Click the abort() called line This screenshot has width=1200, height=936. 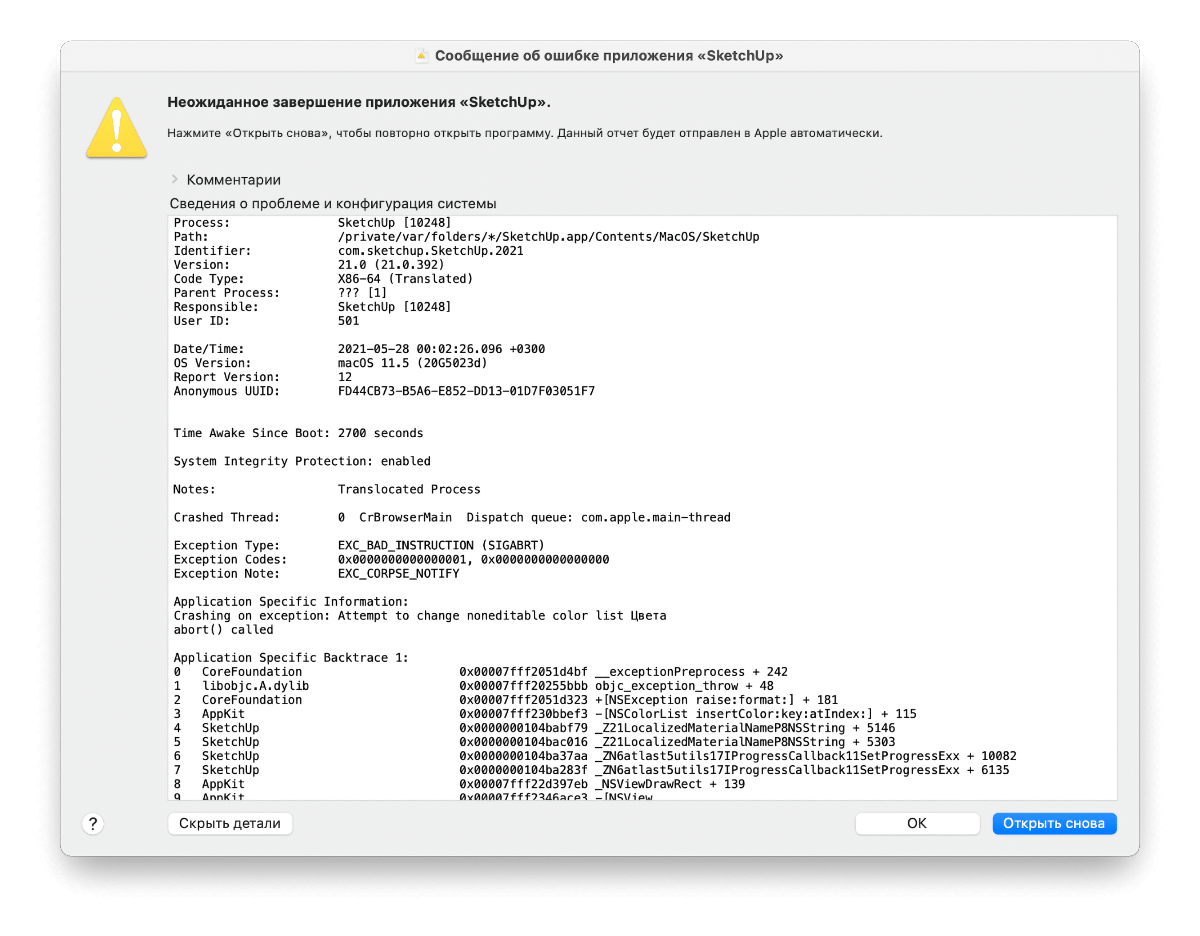click(223, 629)
